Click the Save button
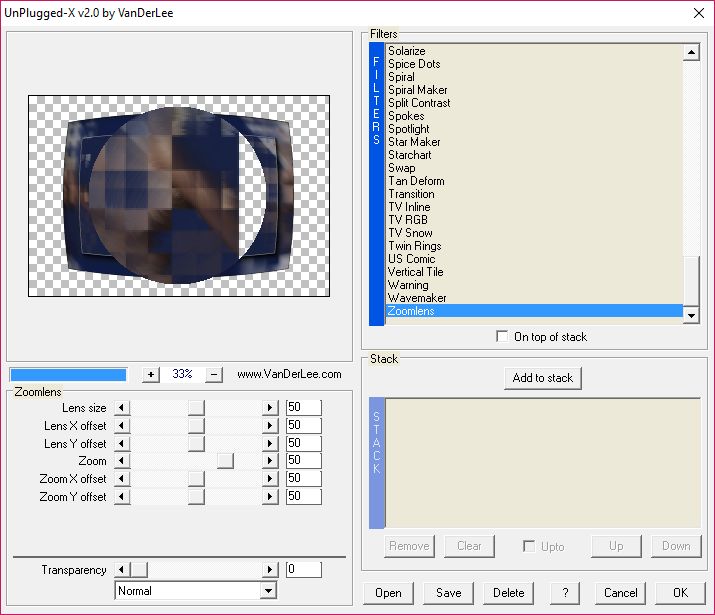 [449, 593]
